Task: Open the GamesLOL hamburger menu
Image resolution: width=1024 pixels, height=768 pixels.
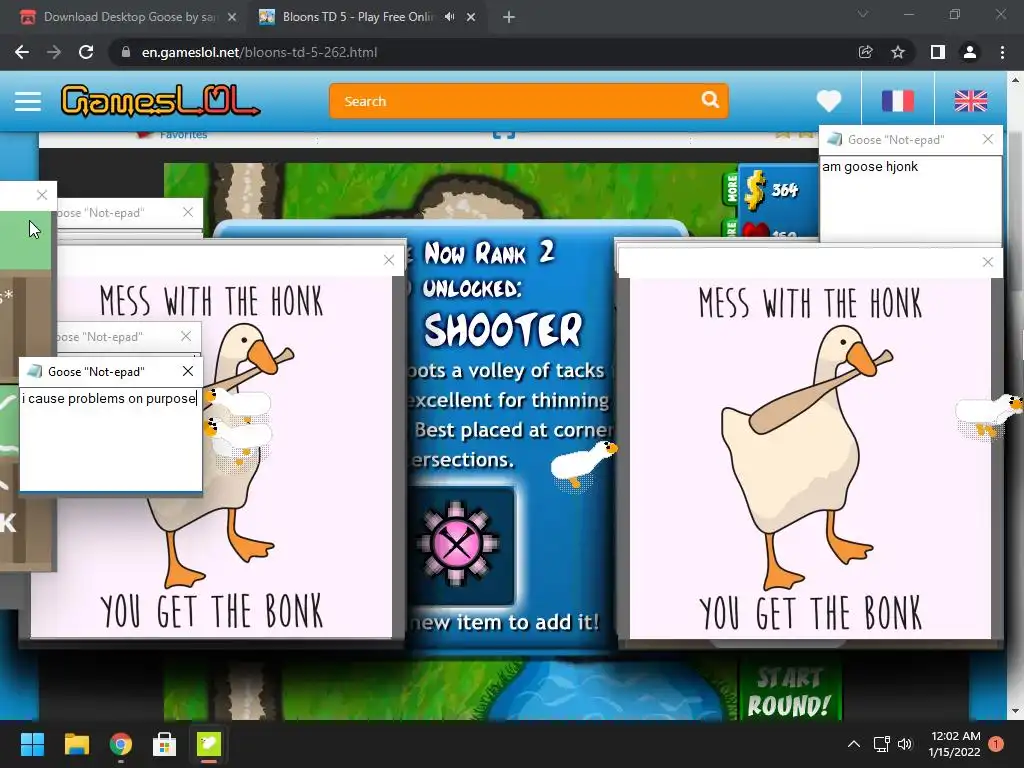Action: point(28,101)
